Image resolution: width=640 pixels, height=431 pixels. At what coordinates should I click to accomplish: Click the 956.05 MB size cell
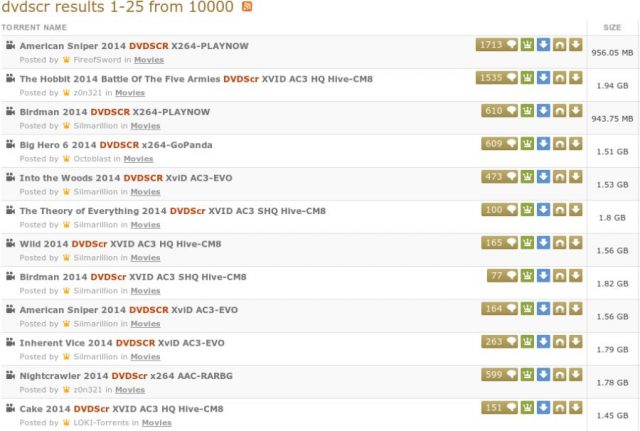612,53
